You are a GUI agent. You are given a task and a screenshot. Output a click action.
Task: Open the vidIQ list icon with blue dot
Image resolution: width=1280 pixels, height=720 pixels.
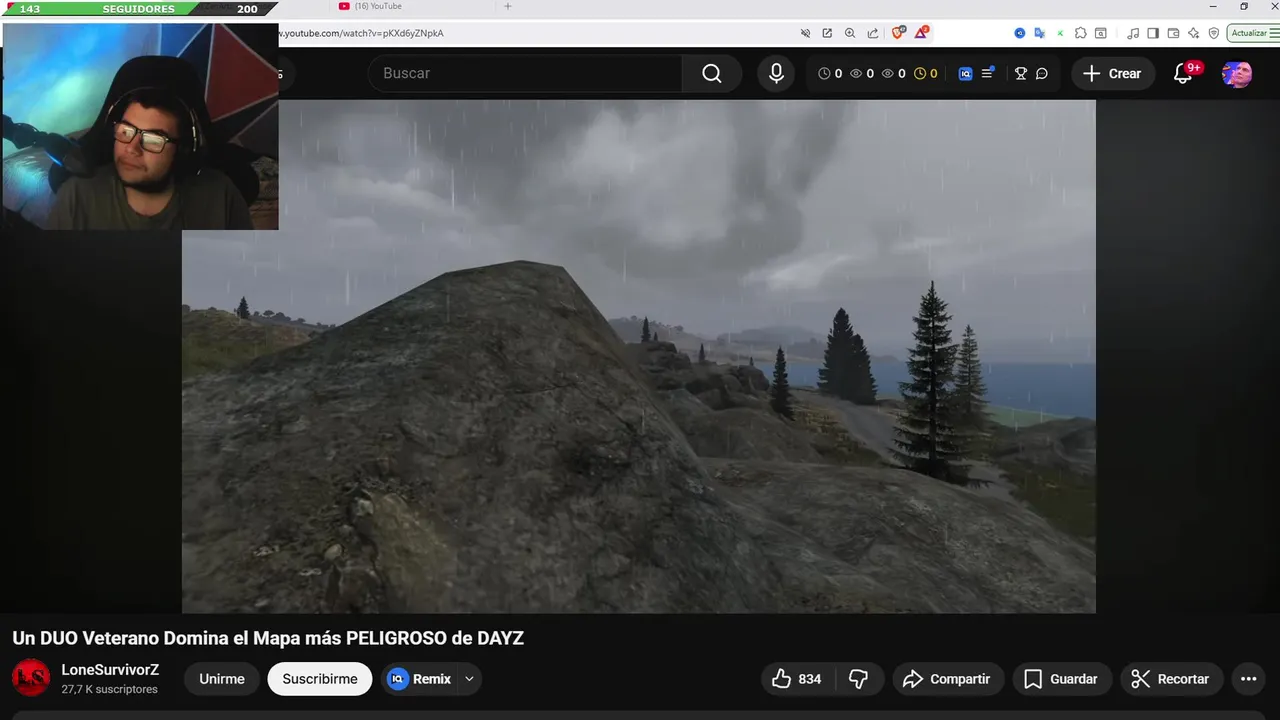987,73
